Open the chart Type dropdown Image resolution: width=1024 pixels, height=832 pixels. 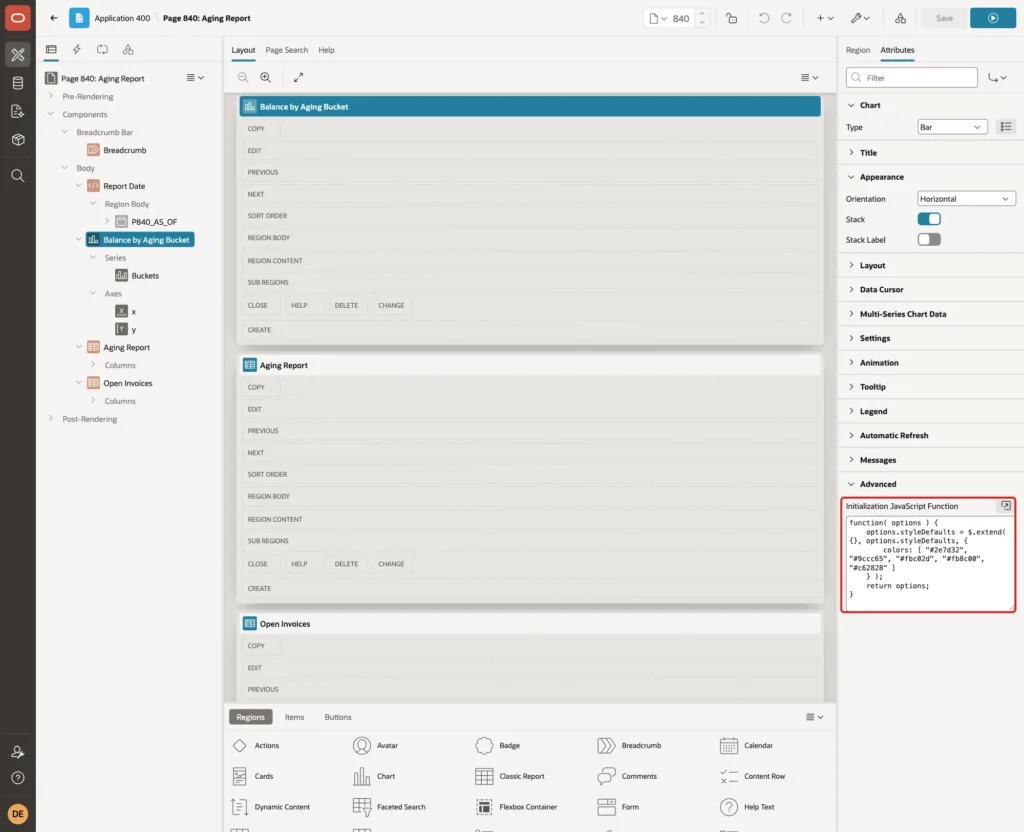[x=952, y=127]
